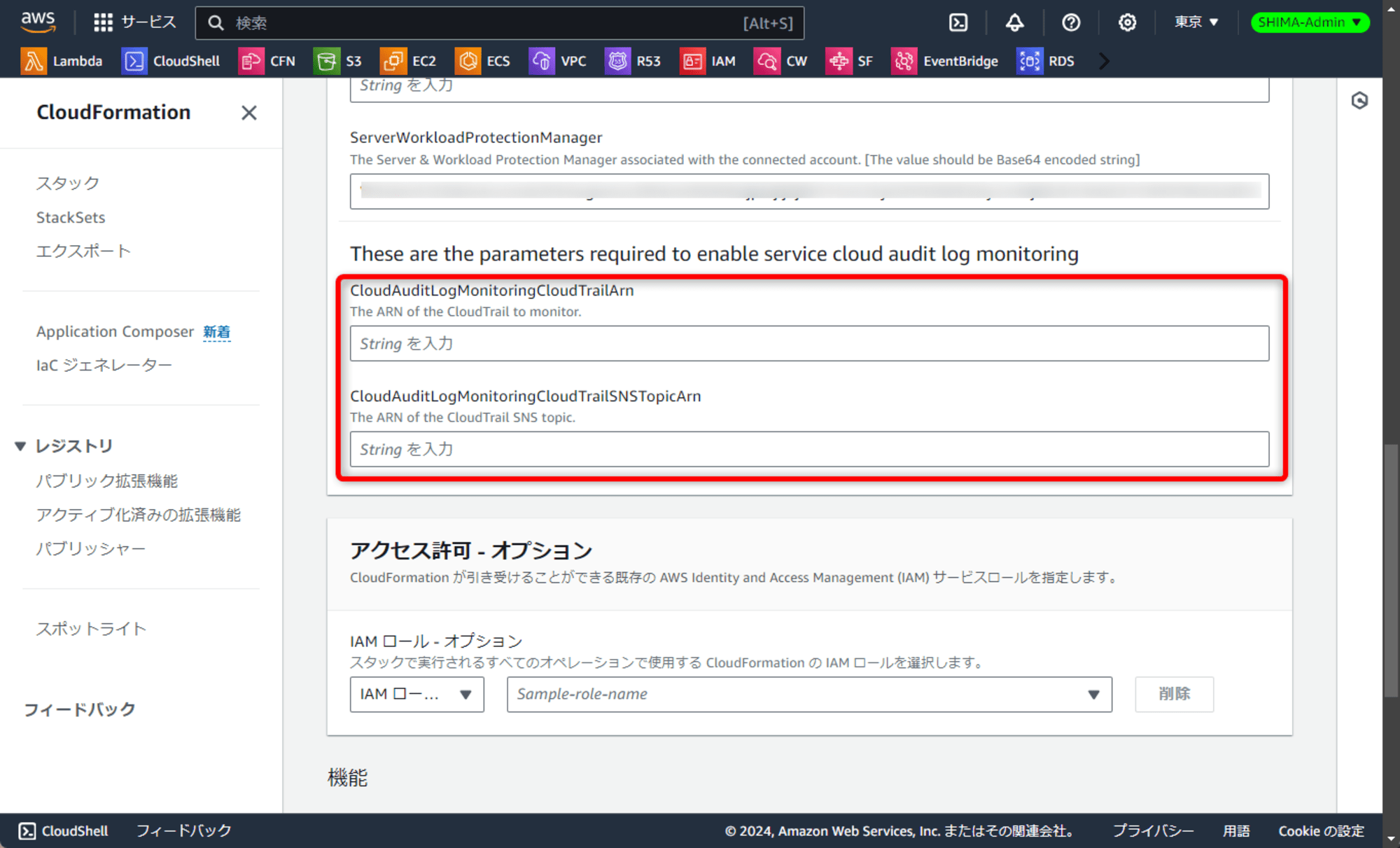Image resolution: width=1400 pixels, height=848 pixels.
Task: Open the ECS shortcut icon
Action: [x=468, y=61]
